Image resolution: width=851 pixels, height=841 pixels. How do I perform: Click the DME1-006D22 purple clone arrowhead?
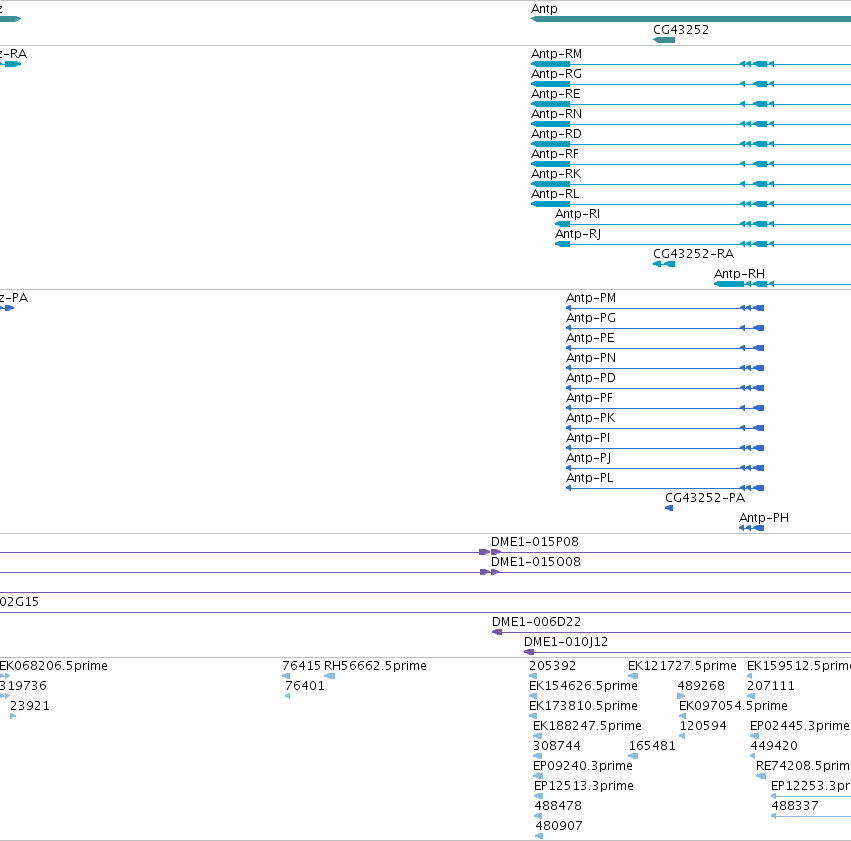point(497,632)
